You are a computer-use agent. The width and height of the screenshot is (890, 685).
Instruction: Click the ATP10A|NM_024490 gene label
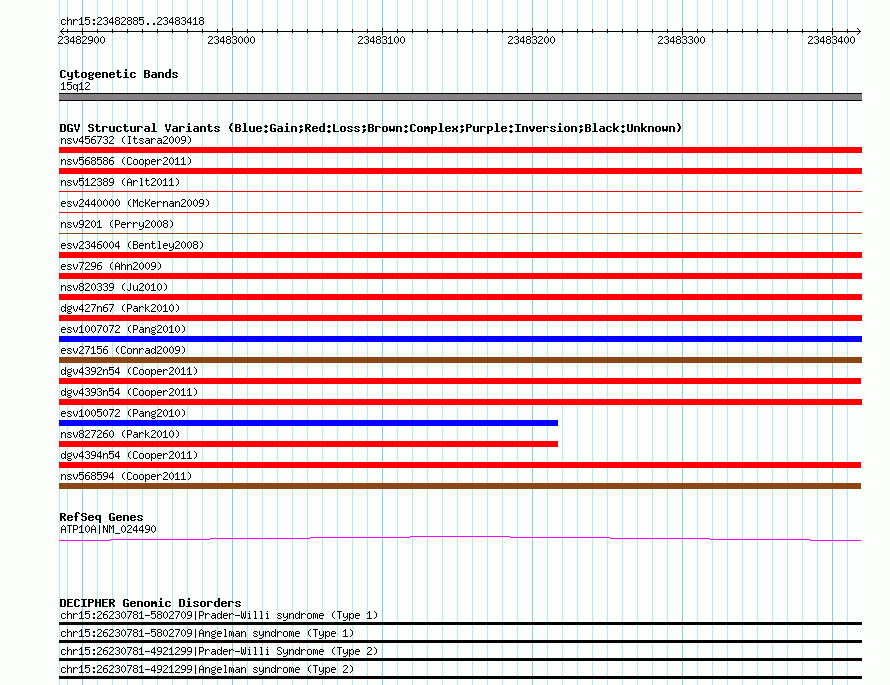click(x=108, y=529)
